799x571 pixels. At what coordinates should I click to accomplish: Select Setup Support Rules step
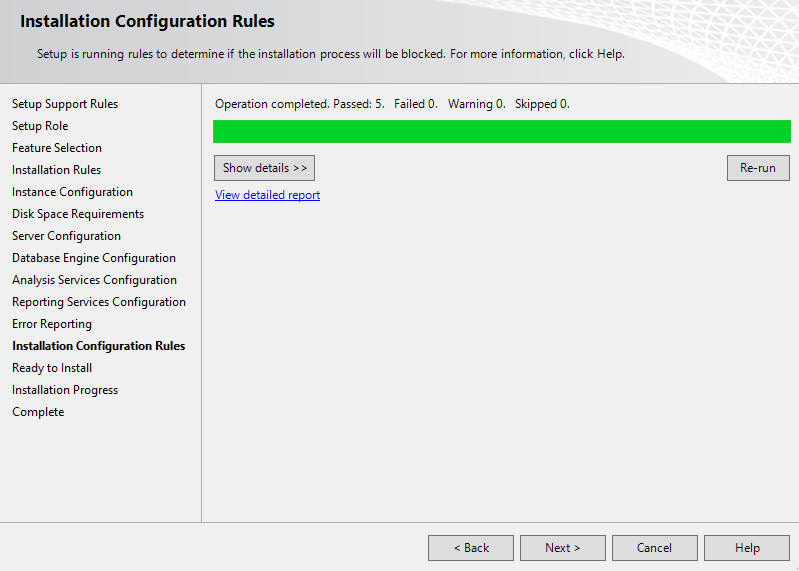65,104
